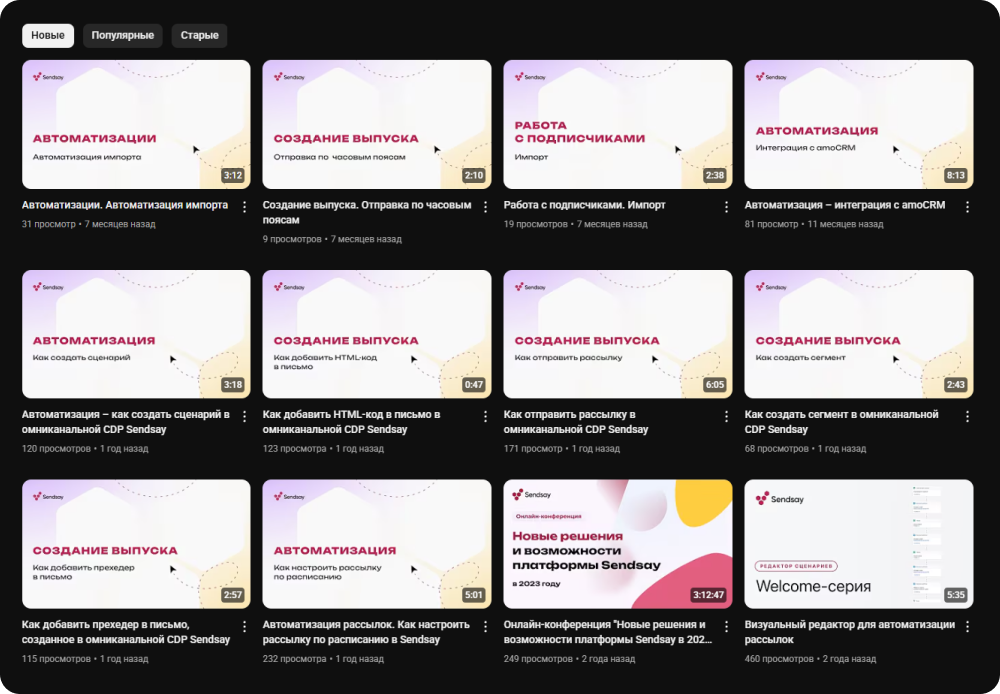Viewport: 1000px width, 694px height.
Task: Click the Онлайн-конференция Новые решения thumbnail
Action: coord(618,544)
